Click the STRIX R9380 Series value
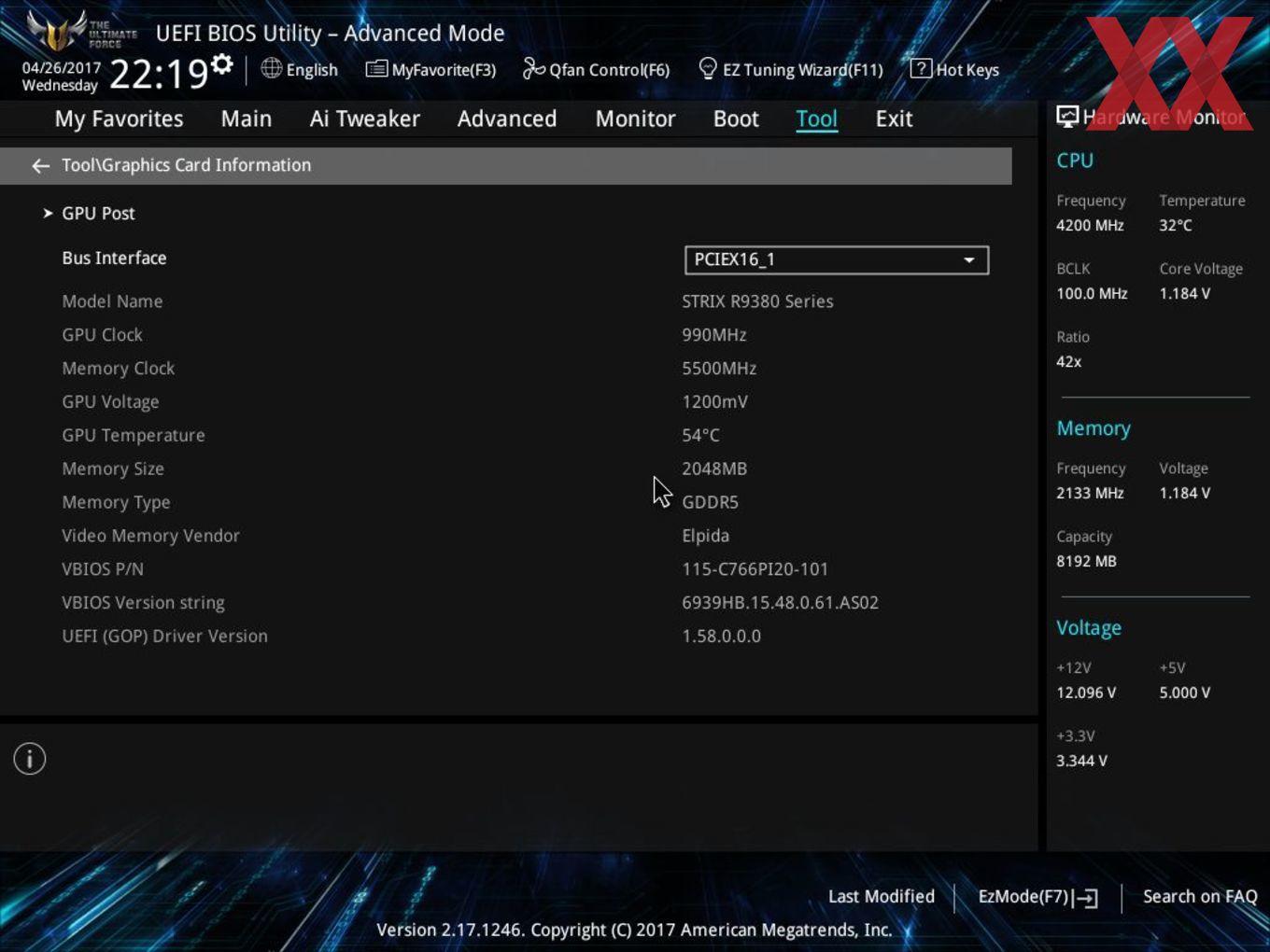 (x=757, y=301)
